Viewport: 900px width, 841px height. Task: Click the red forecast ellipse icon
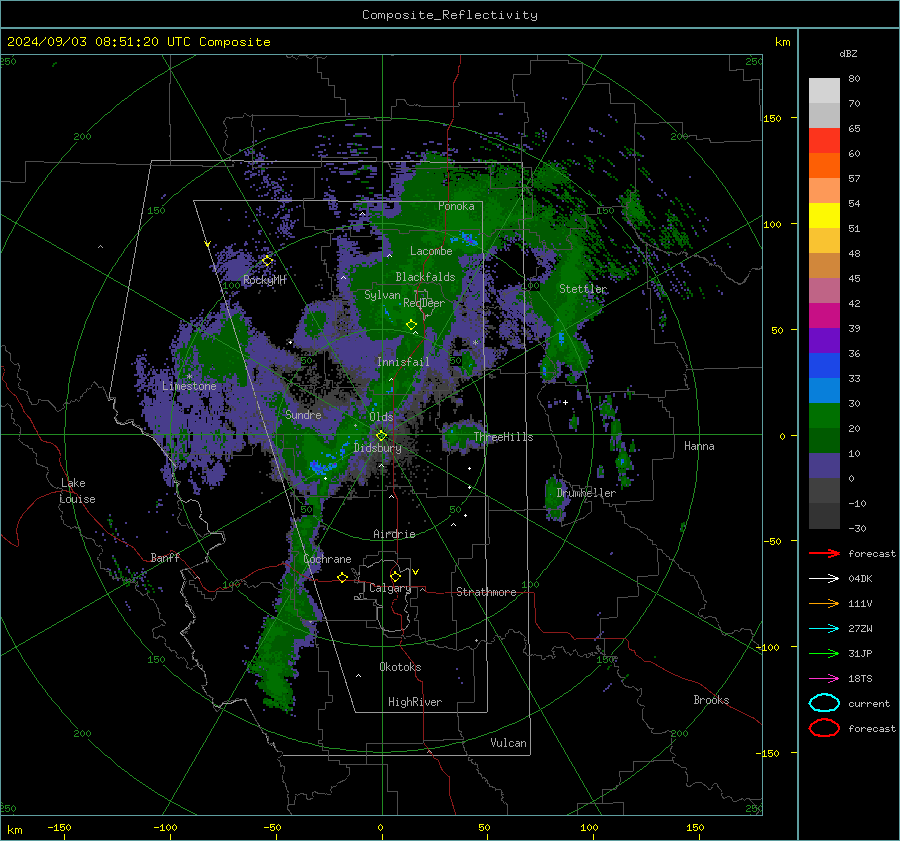click(824, 728)
